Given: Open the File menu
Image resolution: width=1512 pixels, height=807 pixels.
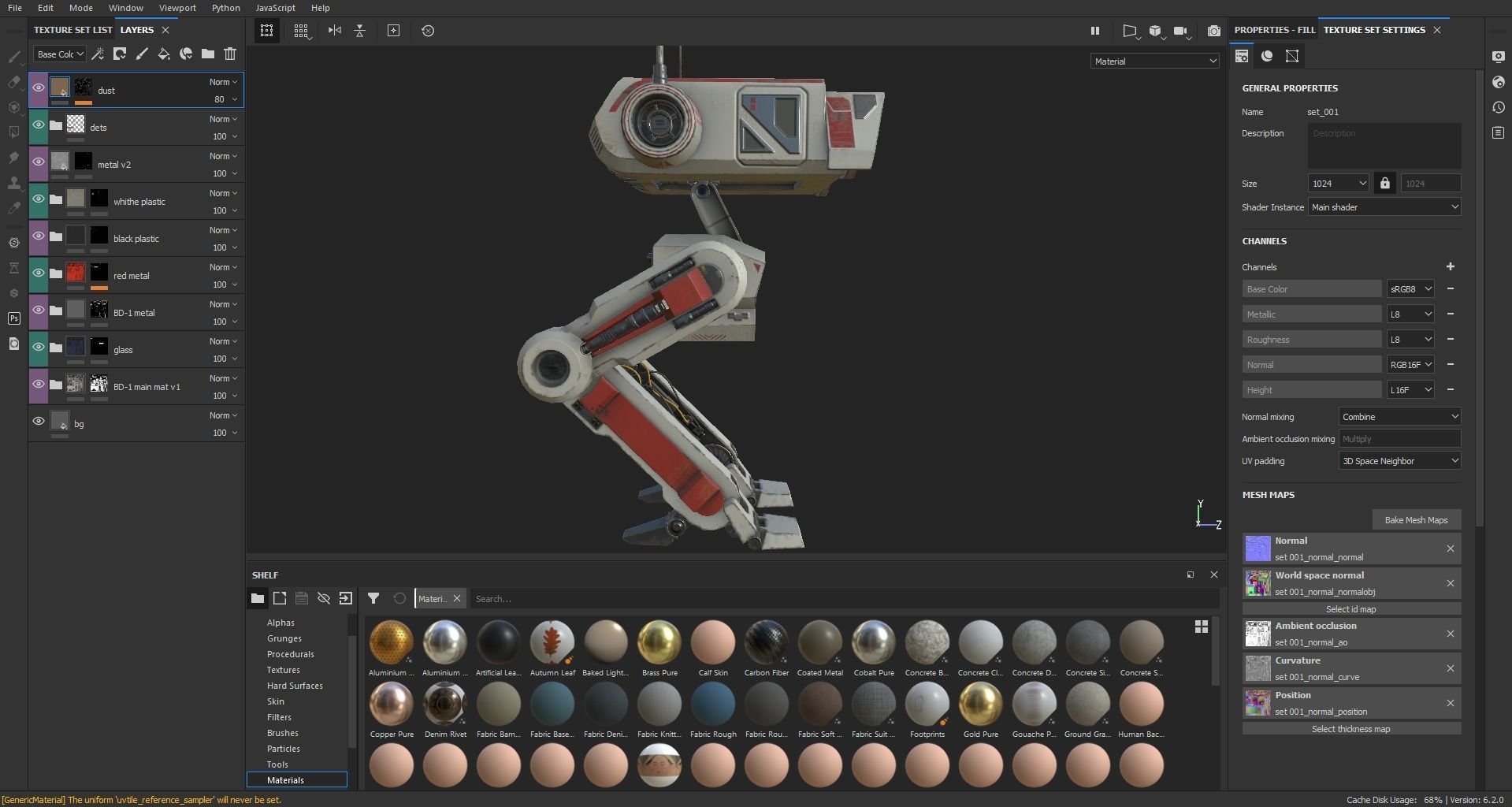Looking at the screenshot, I should click(14, 8).
